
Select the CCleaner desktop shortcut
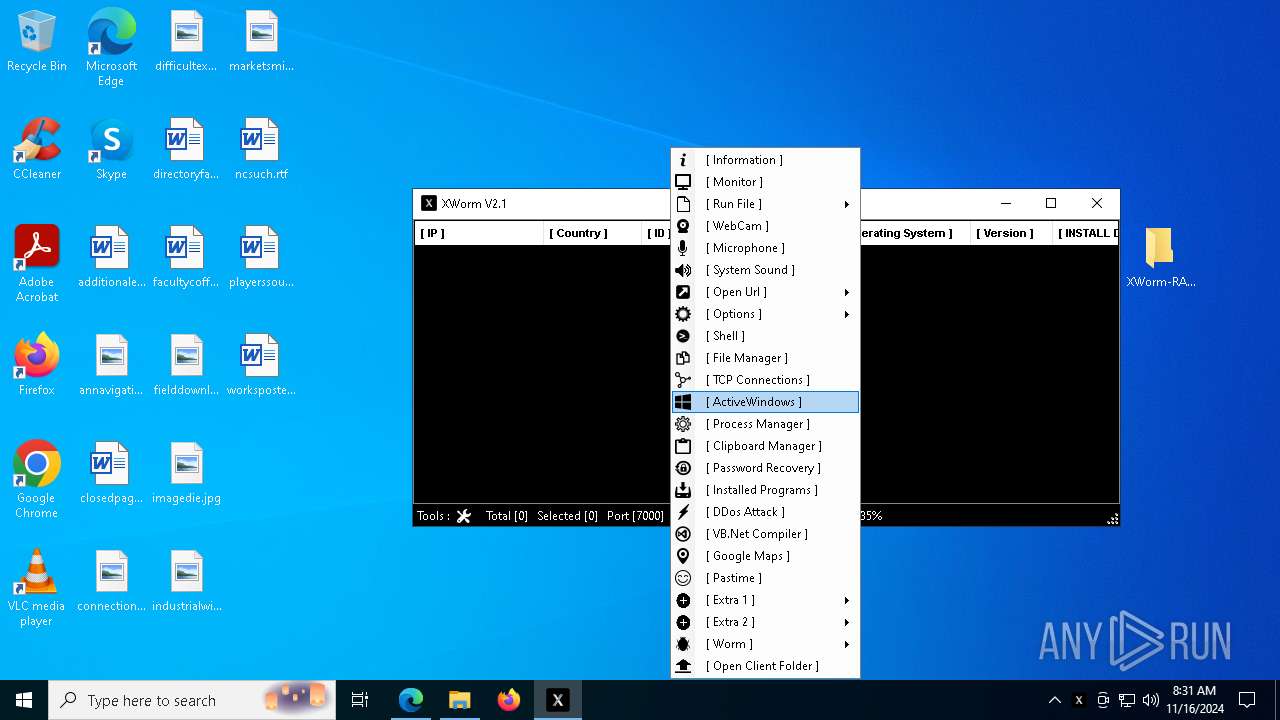(37, 150)
